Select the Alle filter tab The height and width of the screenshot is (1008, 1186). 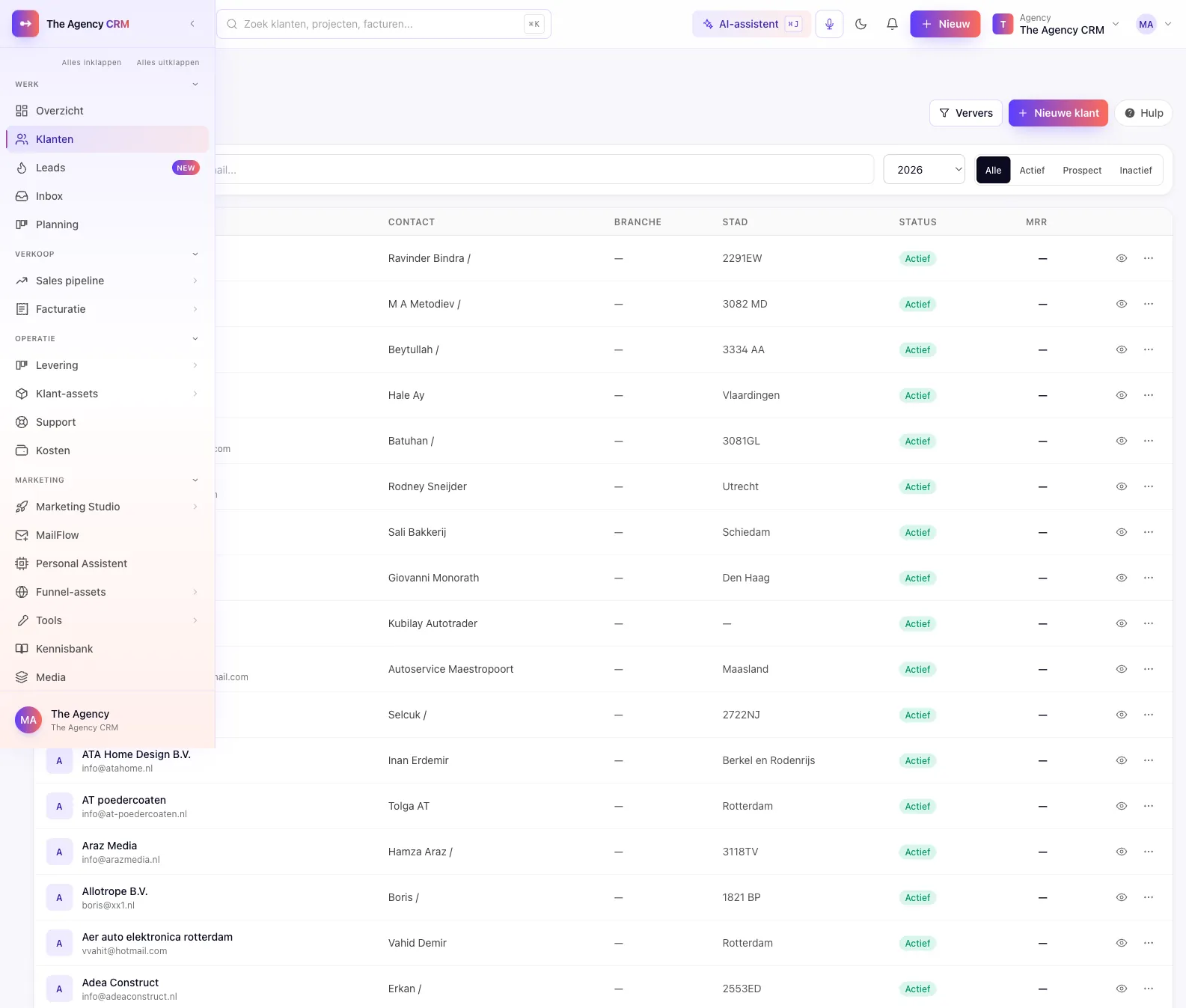tap(993, 171)
